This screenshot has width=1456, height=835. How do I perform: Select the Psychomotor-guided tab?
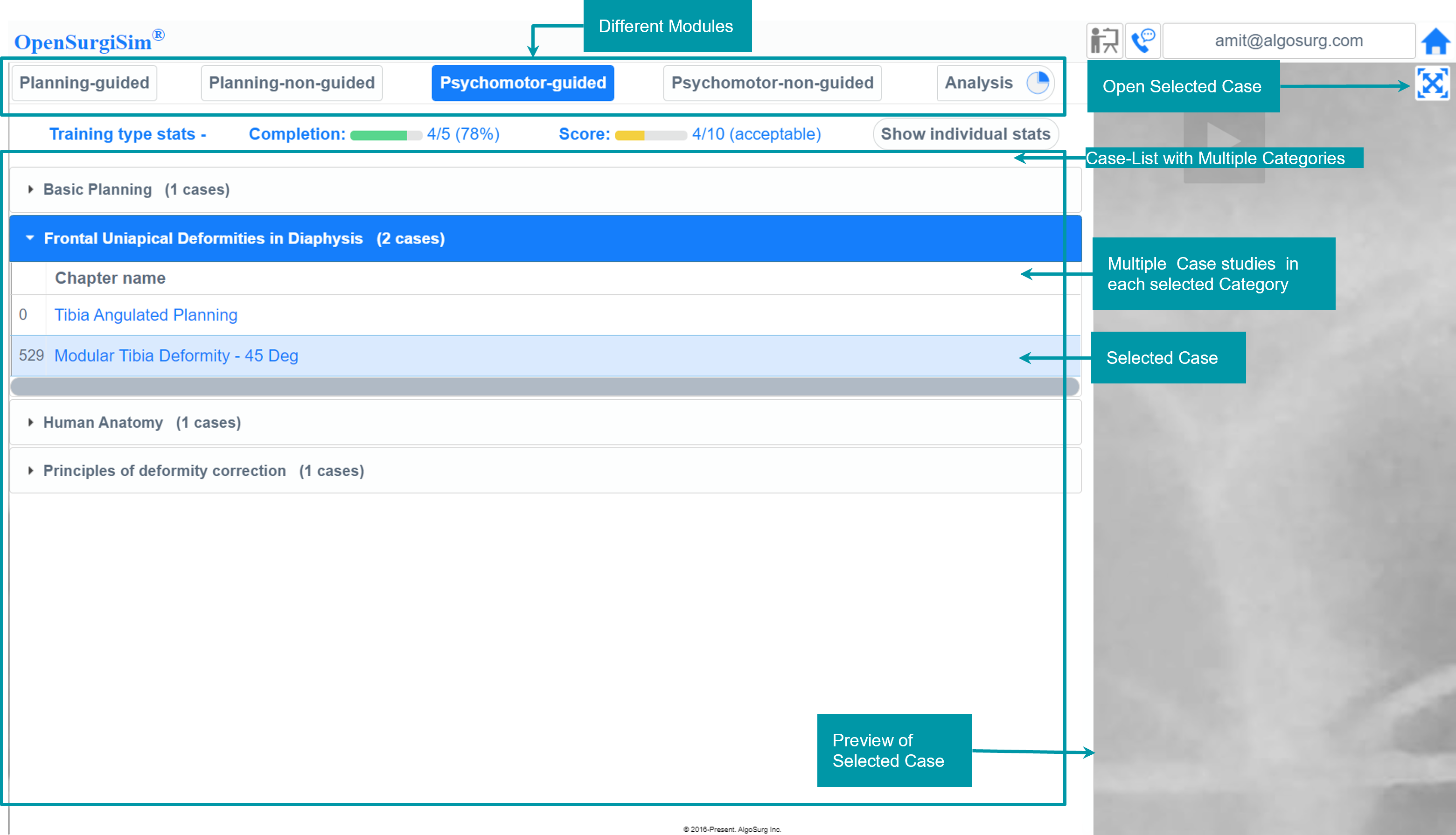point(522,83)
